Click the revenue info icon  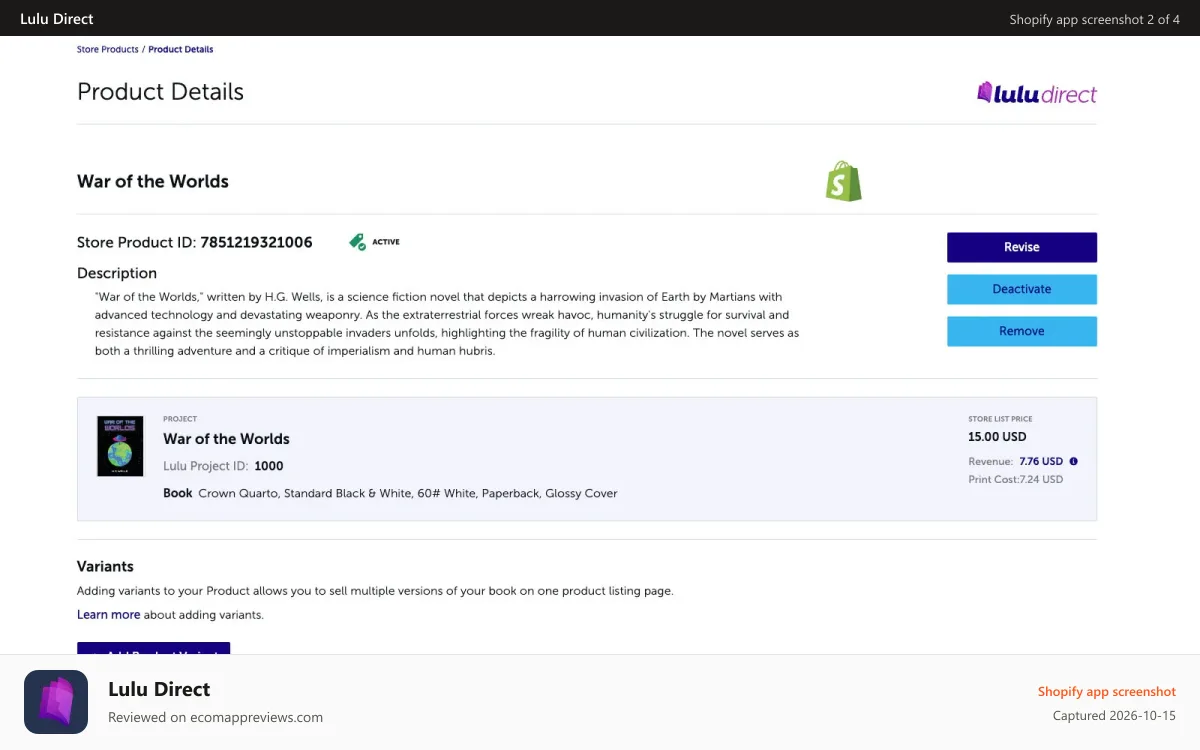1074,462
